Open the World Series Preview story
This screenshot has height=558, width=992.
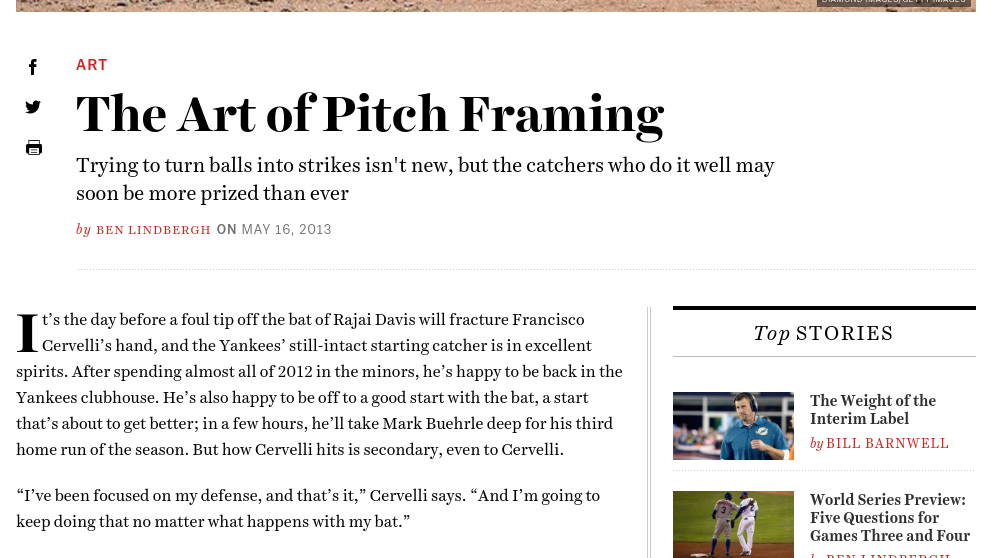tap(890, 518)
